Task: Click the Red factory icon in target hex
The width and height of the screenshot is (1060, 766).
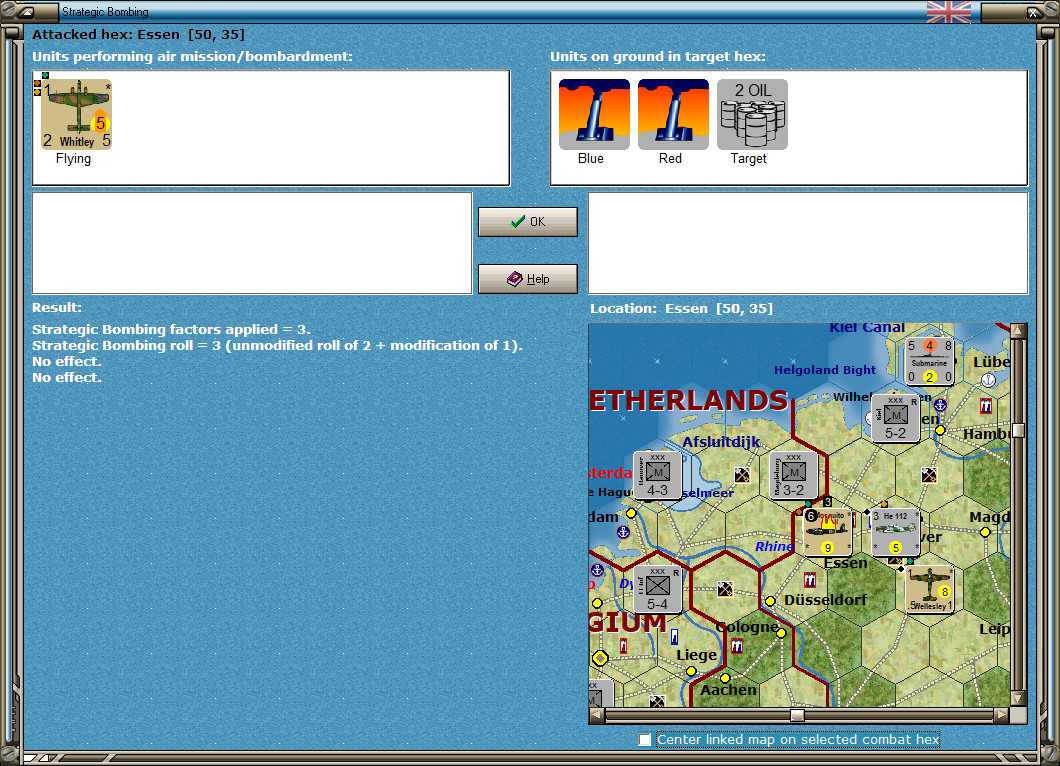Action: (673, 114)
